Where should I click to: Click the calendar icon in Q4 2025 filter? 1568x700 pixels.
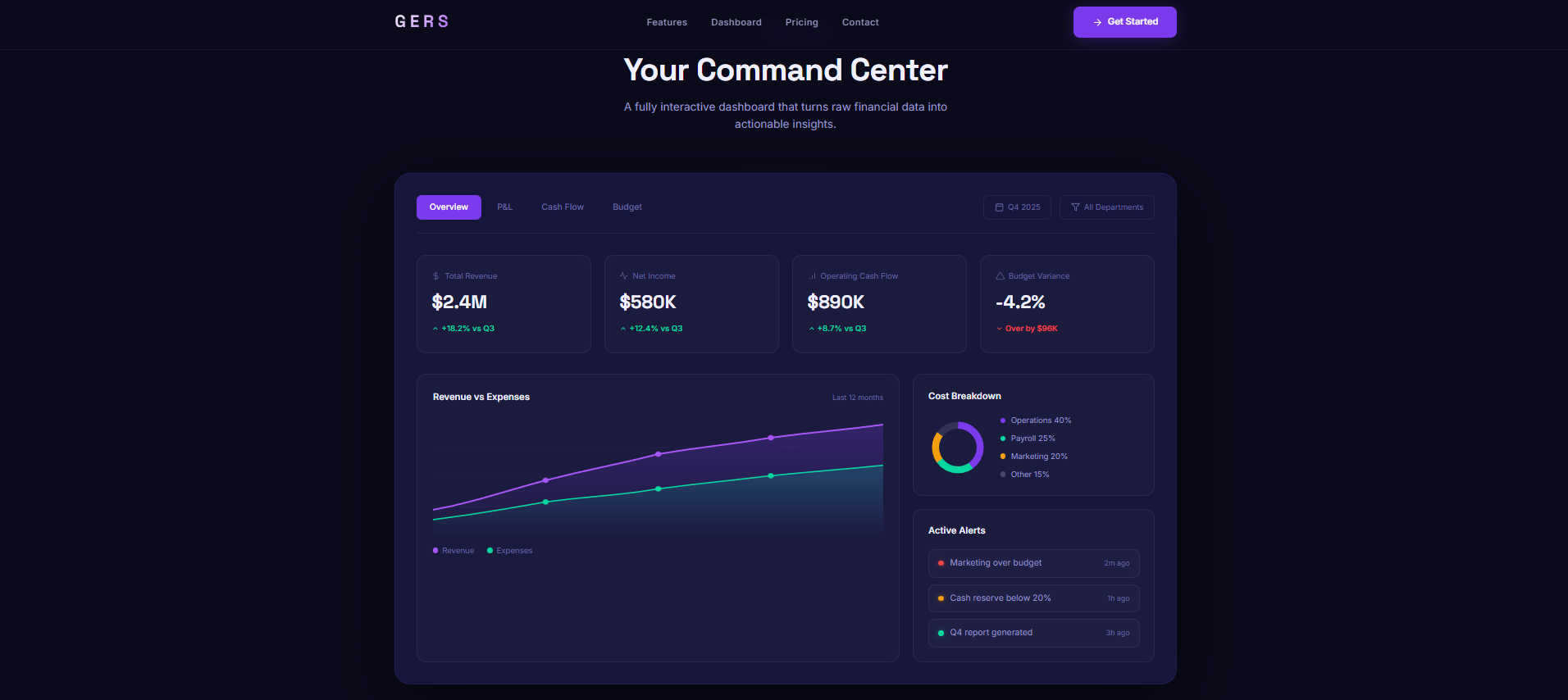tap(999, 207)
